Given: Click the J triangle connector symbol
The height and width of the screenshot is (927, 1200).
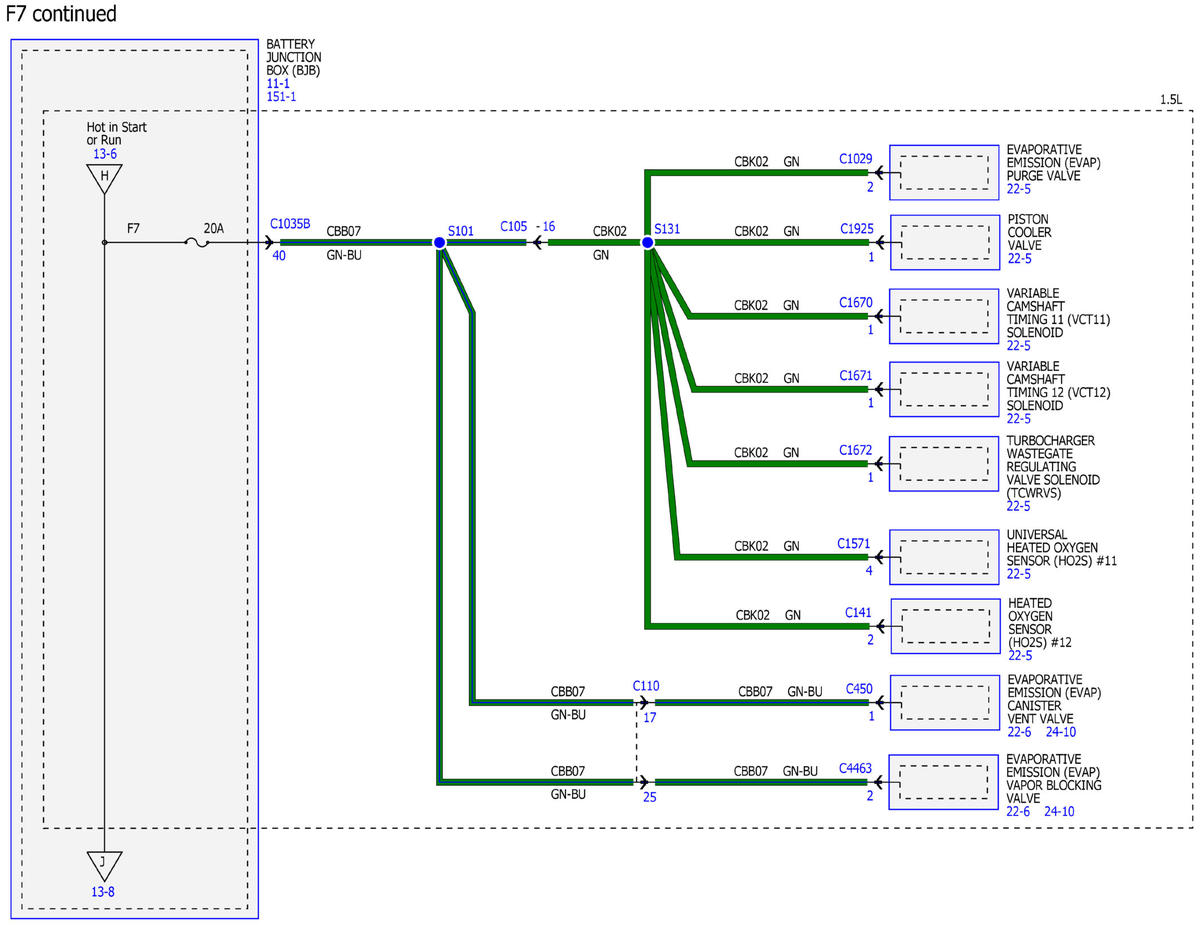Looking at the screenshot, I should coord(104,863).
